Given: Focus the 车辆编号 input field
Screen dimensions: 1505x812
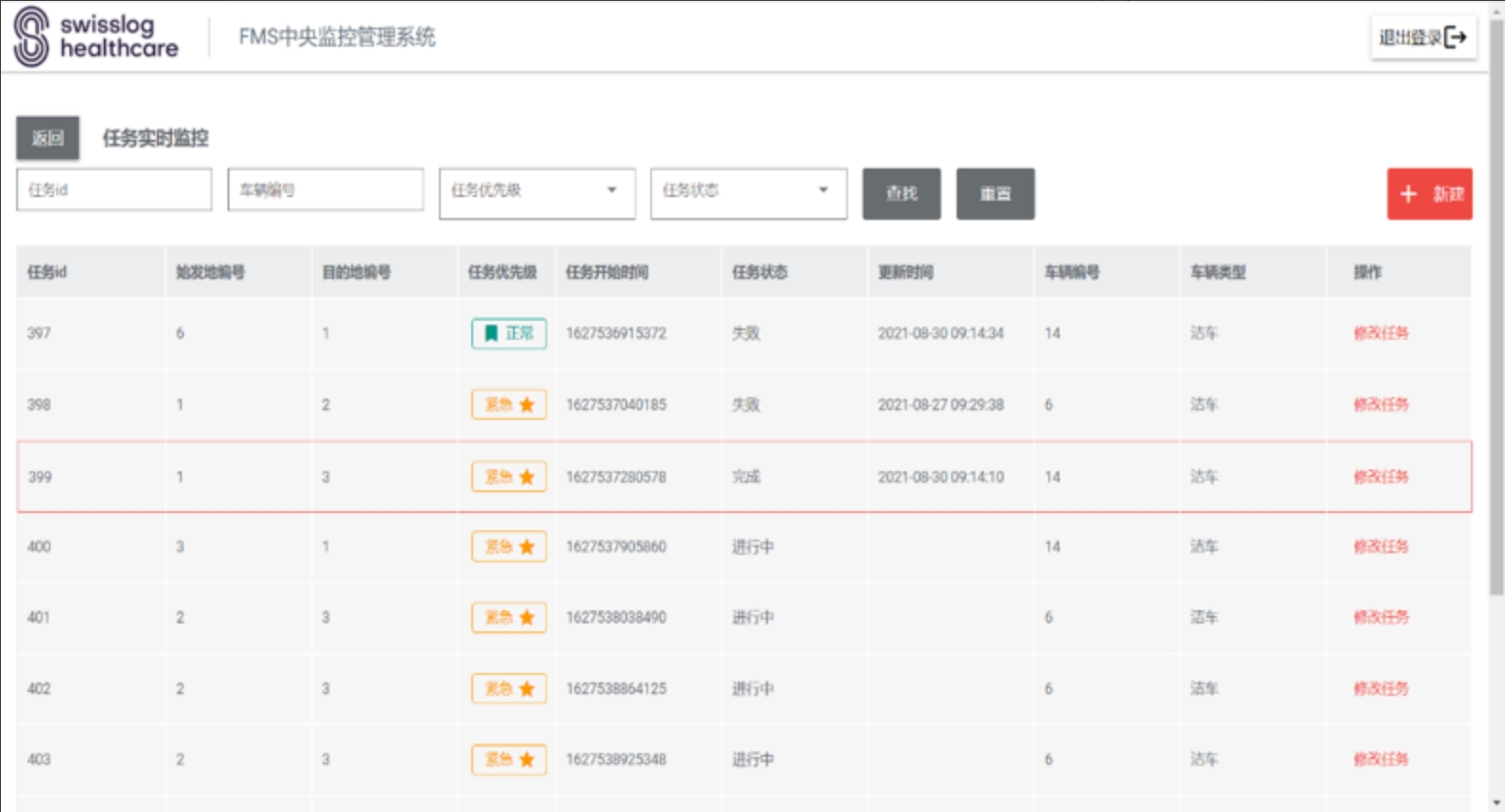Looking at the screenshot, I should click(x=326, y=190).
